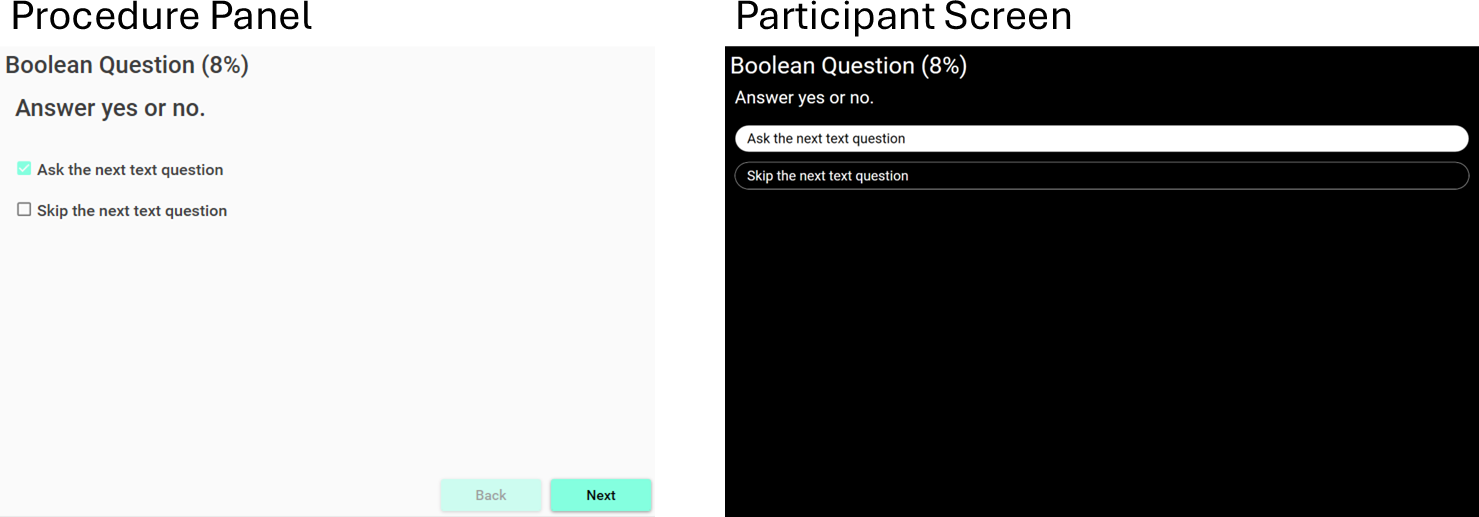Click the Participant Screen title text

904,17
